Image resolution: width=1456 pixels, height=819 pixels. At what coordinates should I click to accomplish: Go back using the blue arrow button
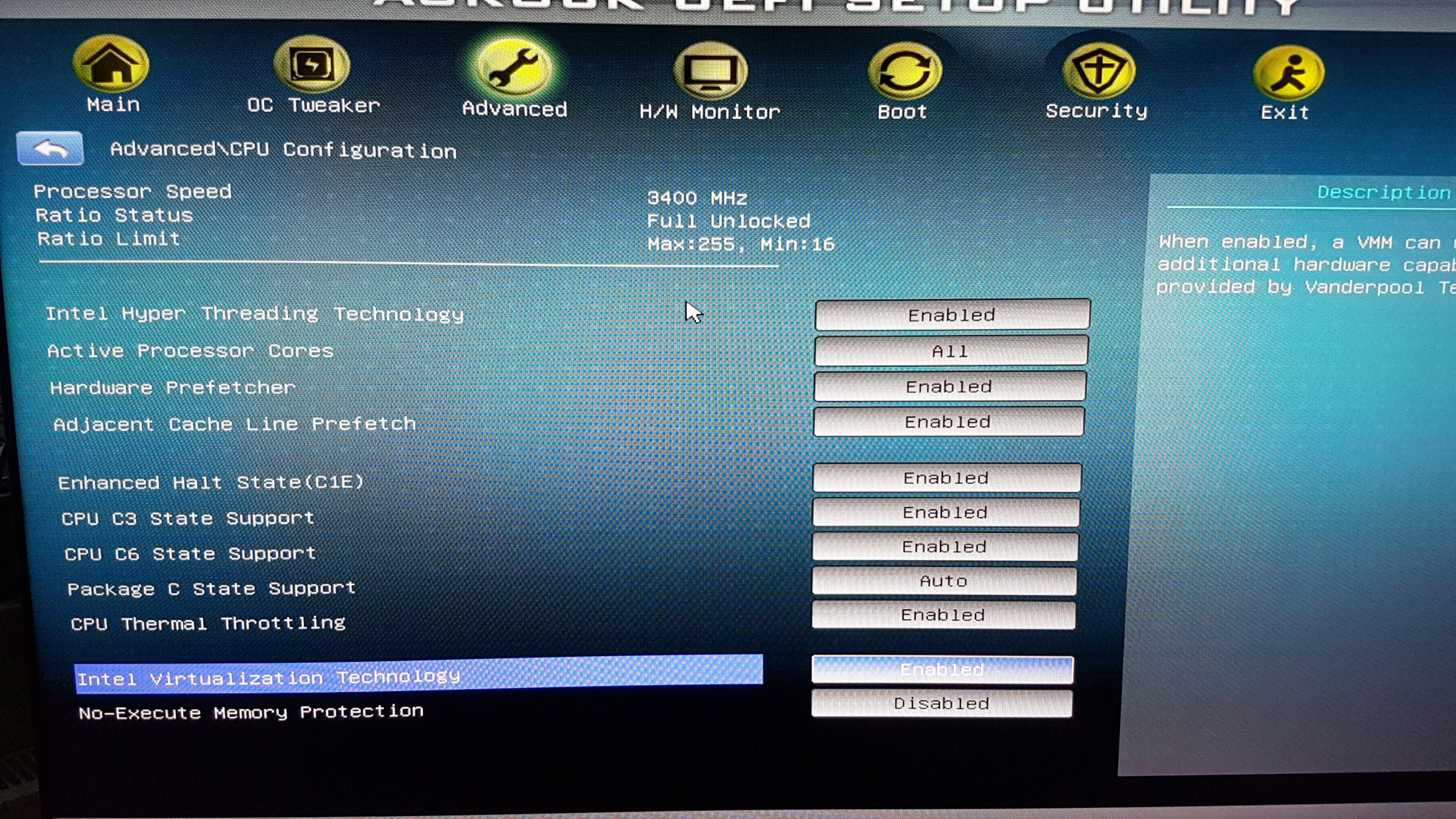click(50, 148)
